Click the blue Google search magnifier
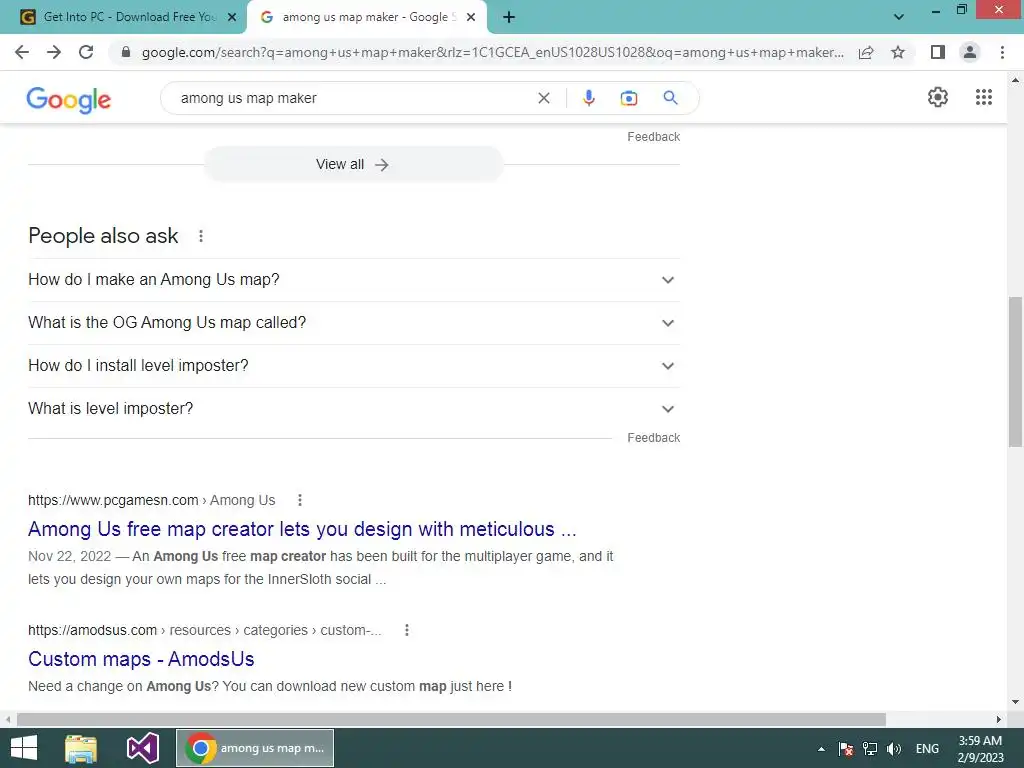The width and height of the screenshot is (1024, 768). (x=670, y=98)
